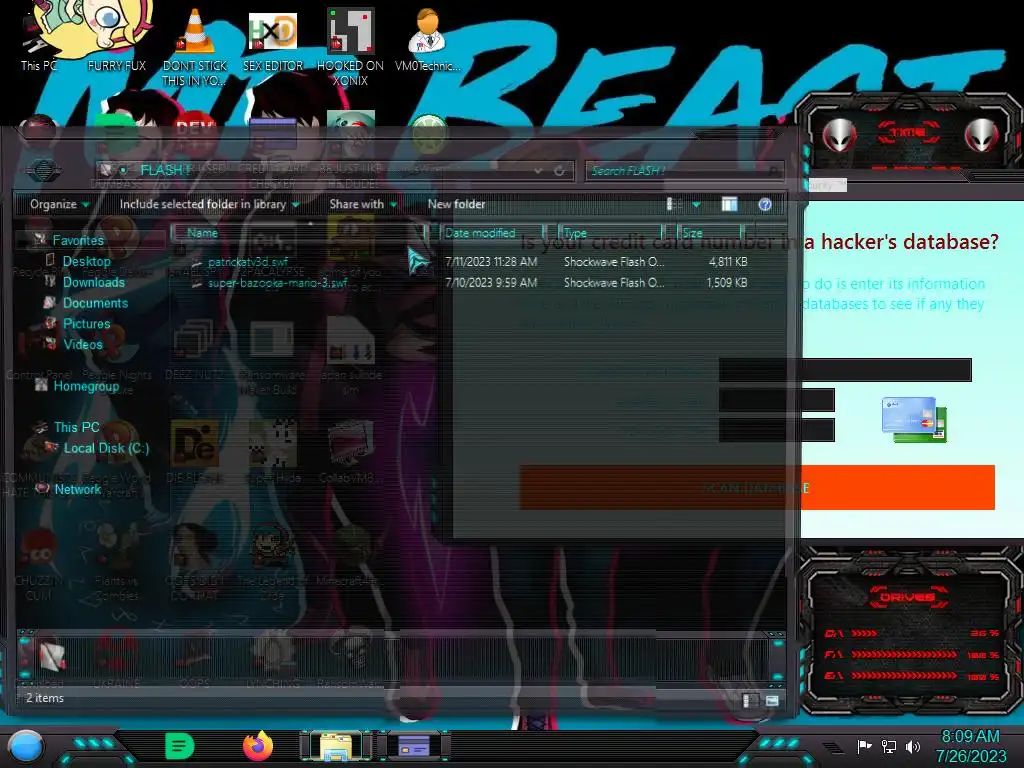Click the SCAN DATABASE orange button in browser
Image resolution: width=1024 pixels, height=768 pixels.
757,487
